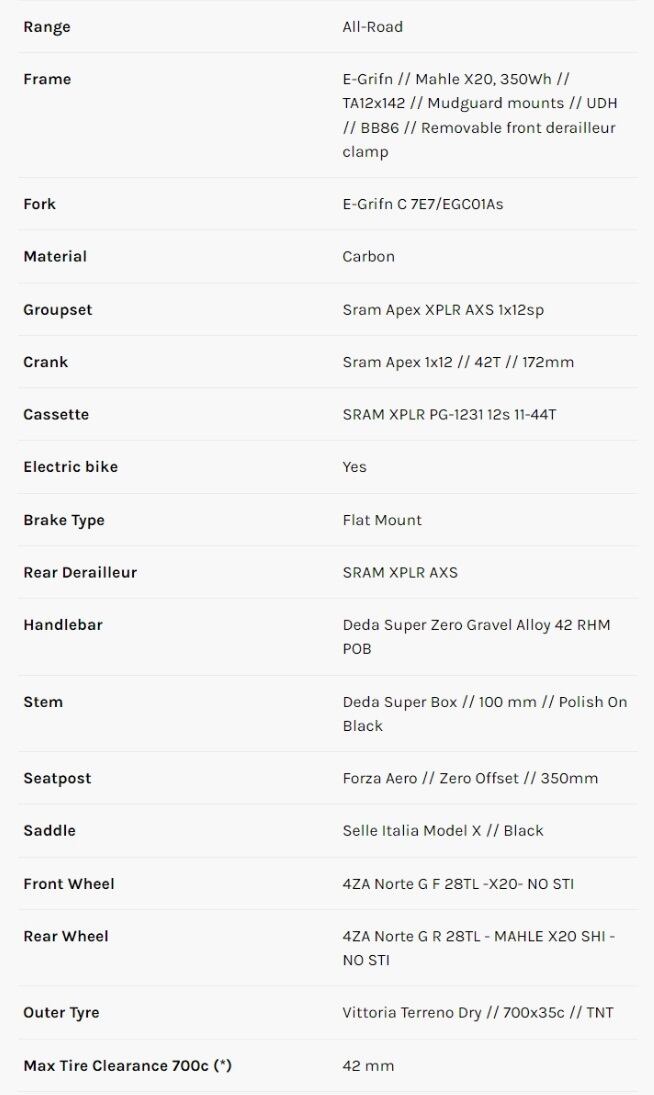Click the Flat Mount brake type value
The height and width of the screenshot is (1095, 654).
382,520
